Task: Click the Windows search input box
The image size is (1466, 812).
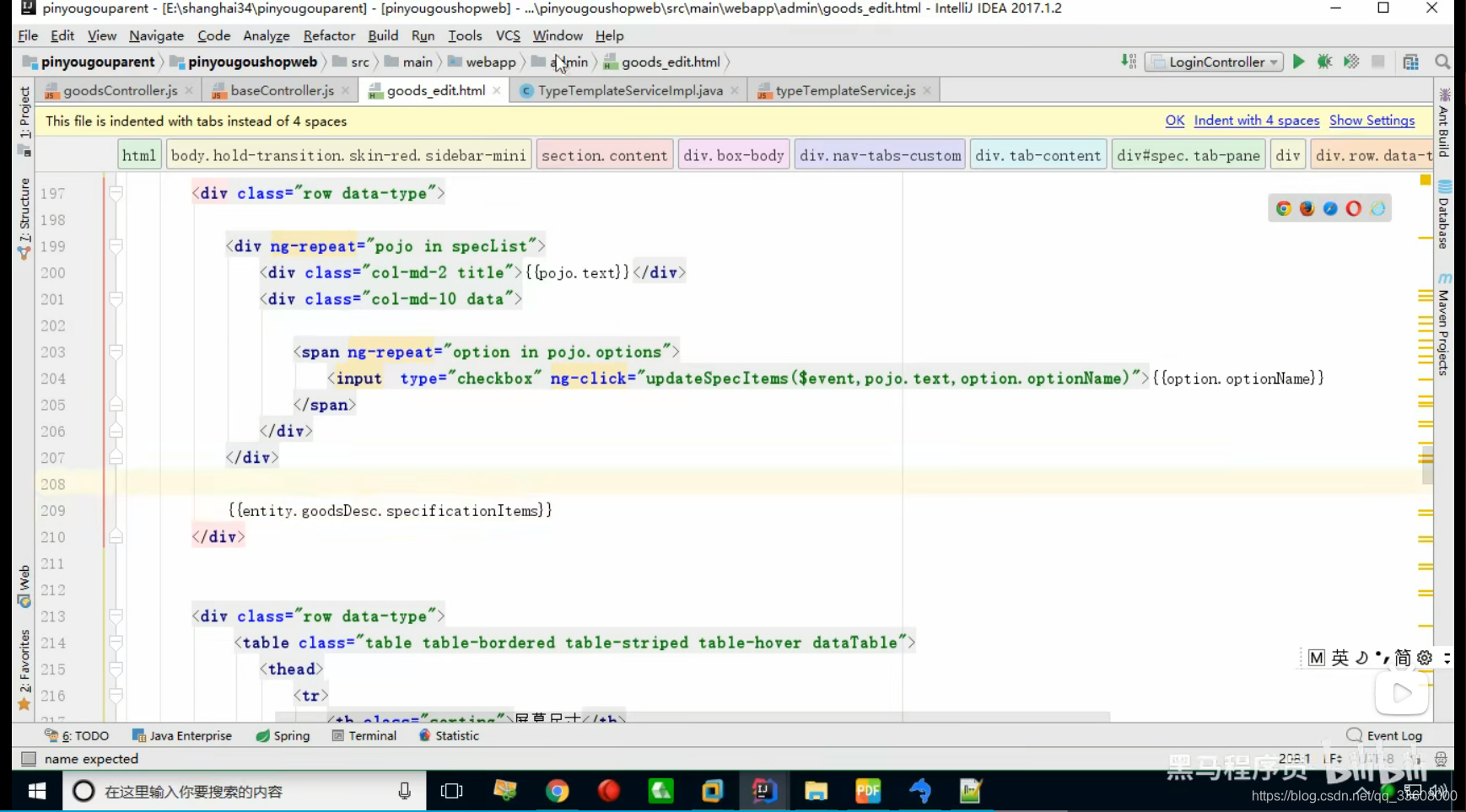Action: click(x=245, y=791)
